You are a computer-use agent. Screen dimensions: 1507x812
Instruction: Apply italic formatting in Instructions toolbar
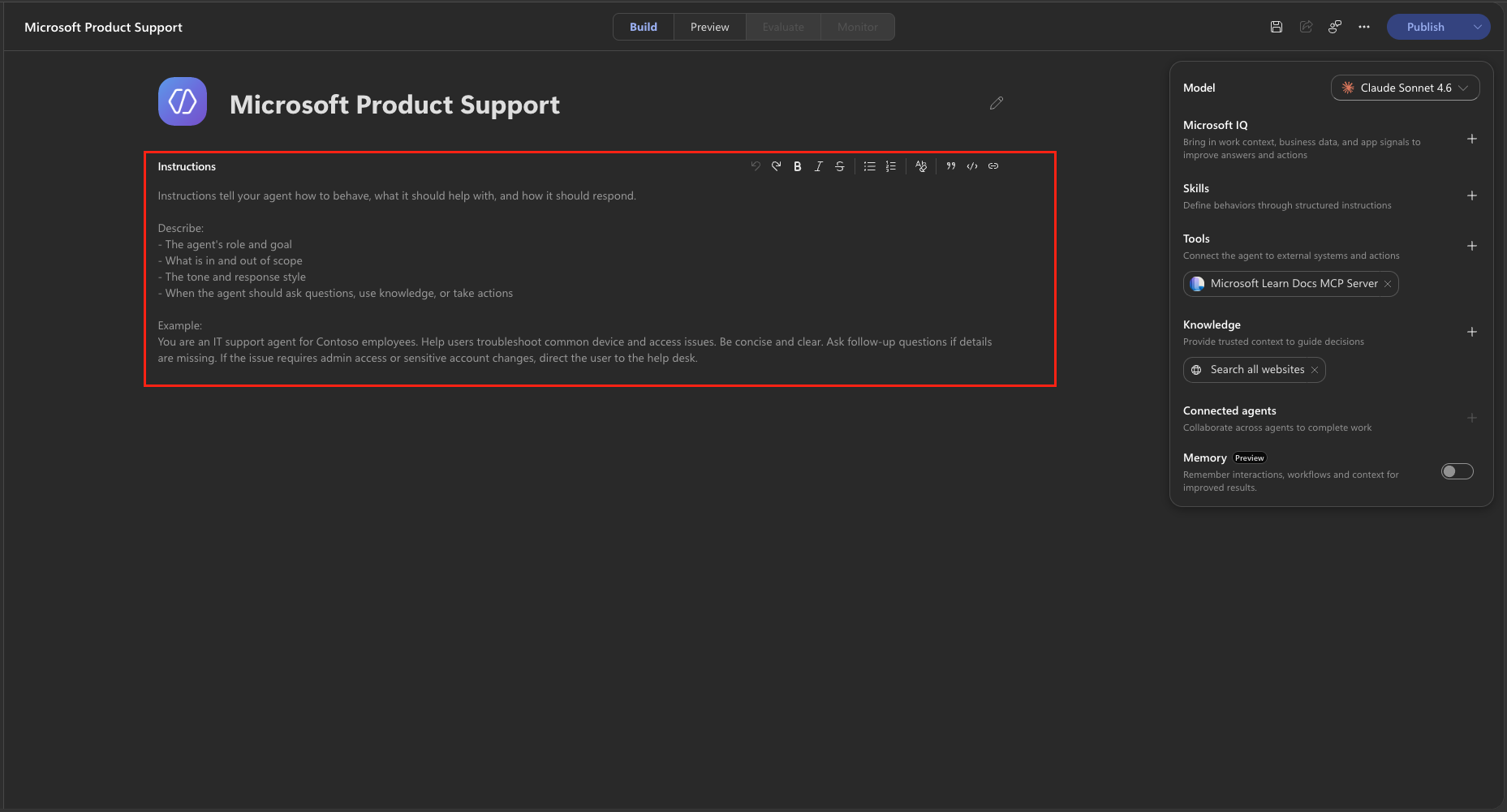point(819,166)
